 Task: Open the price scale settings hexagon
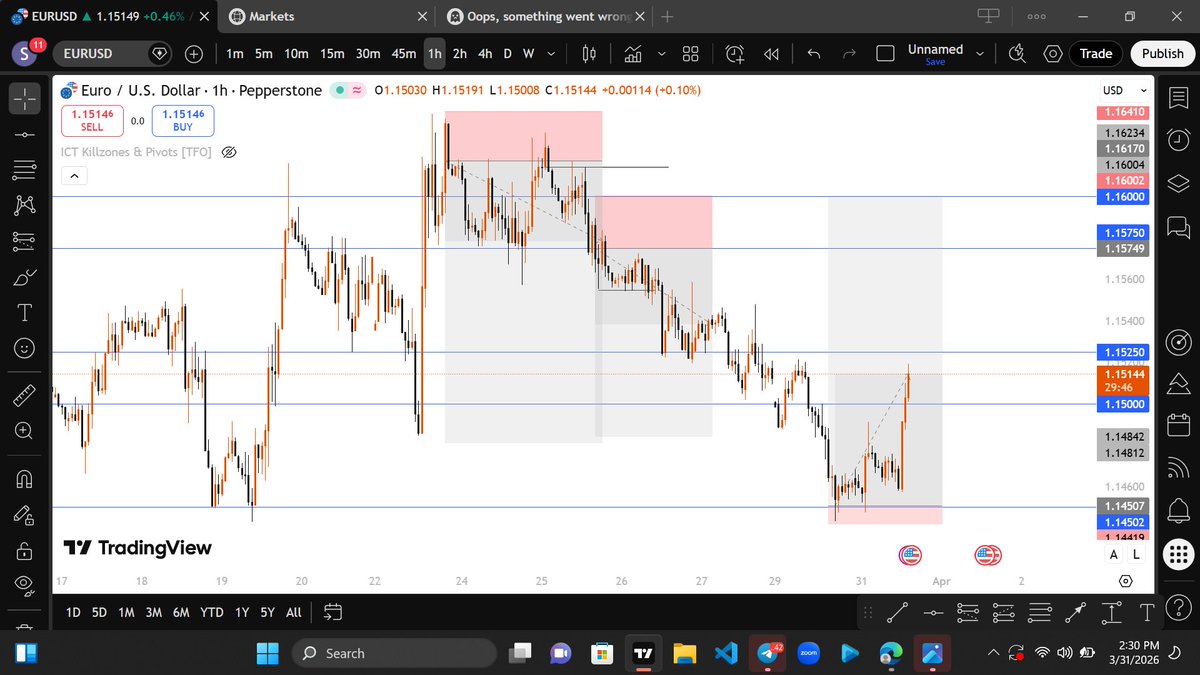1126,581
